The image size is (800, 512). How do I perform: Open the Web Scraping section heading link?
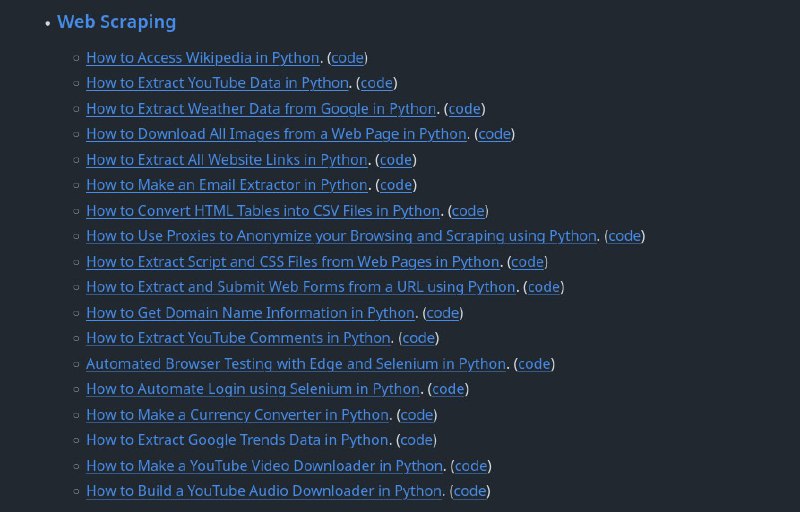pos(116,22)
